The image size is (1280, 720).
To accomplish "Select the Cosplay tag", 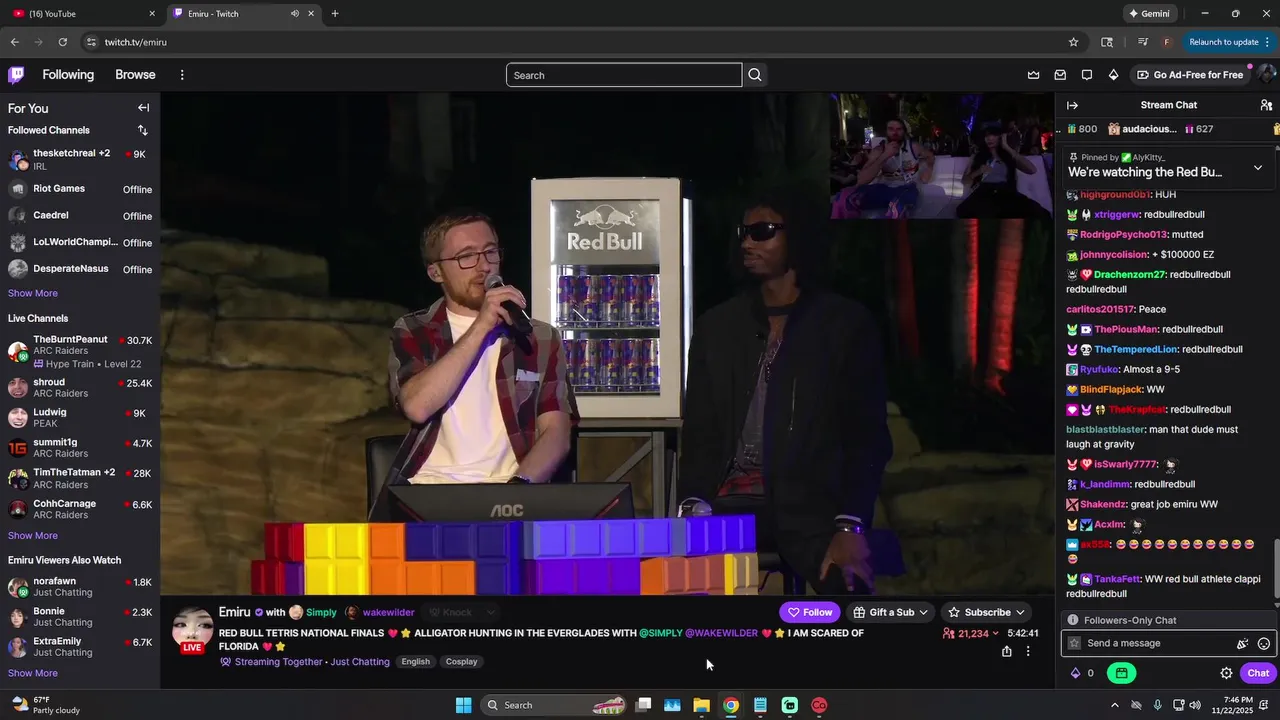I will [x=461, y=662].
